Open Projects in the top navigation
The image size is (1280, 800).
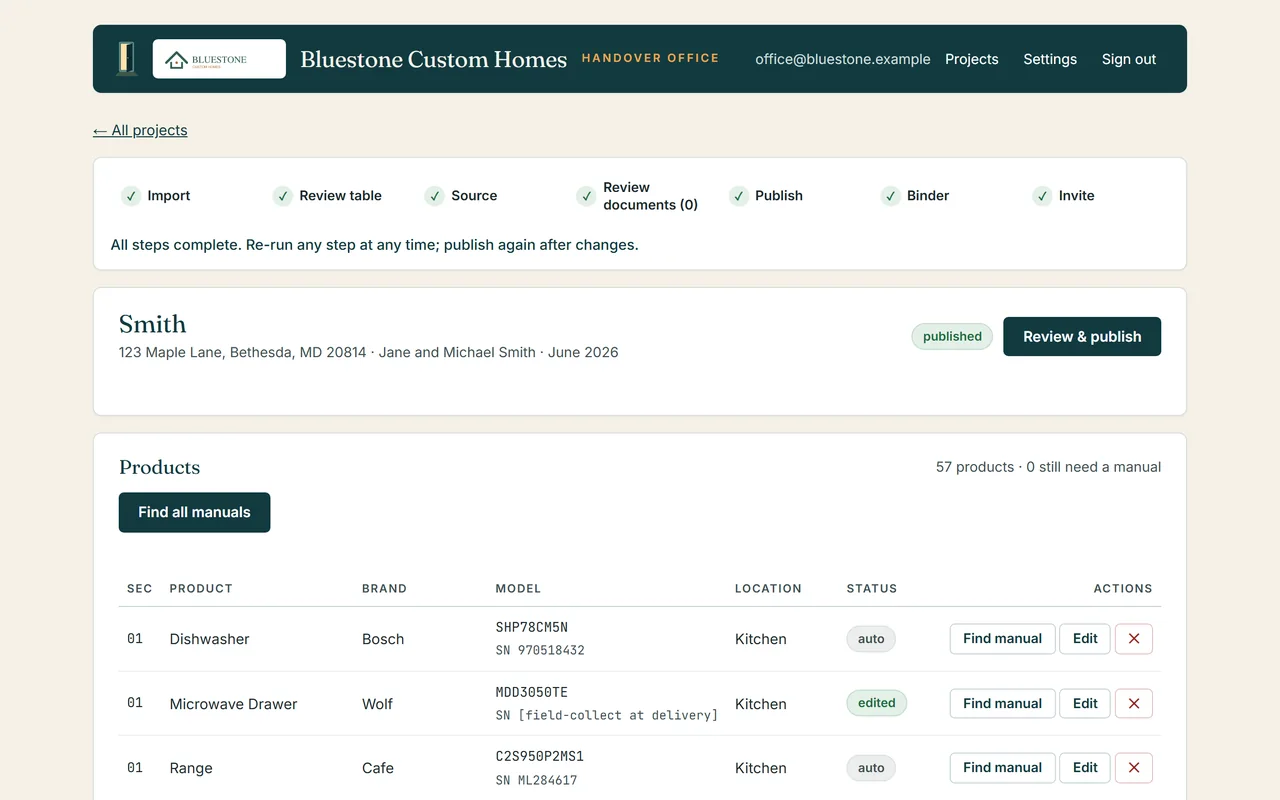[x=972, y=59]
